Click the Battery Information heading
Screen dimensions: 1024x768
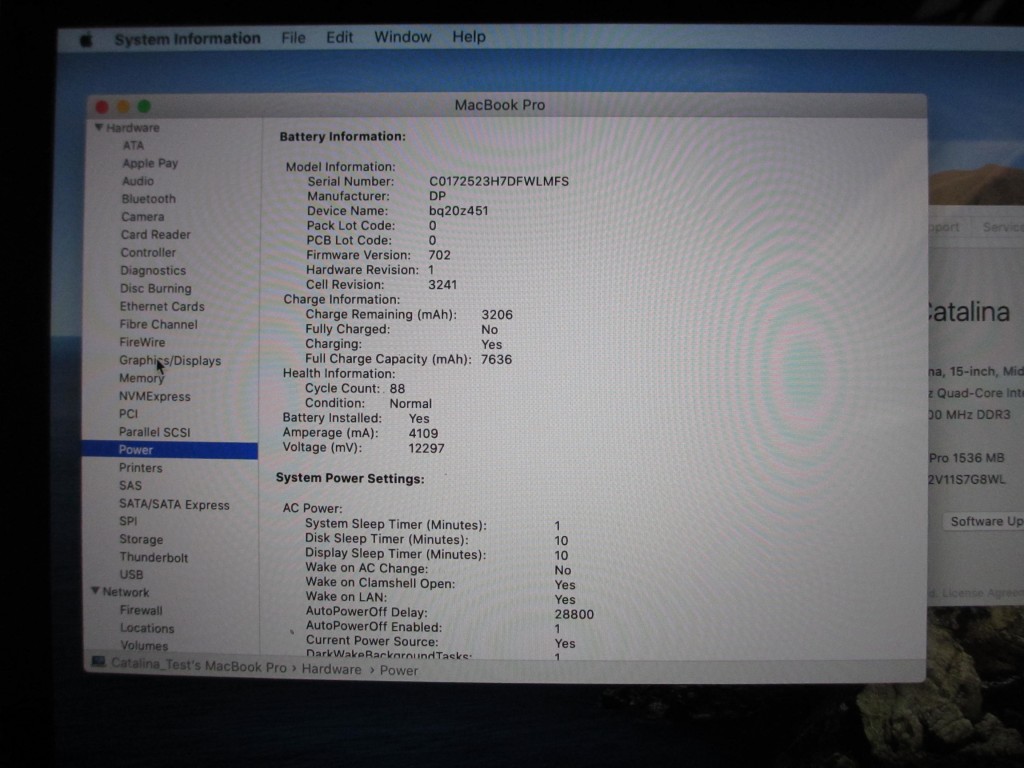342,136
